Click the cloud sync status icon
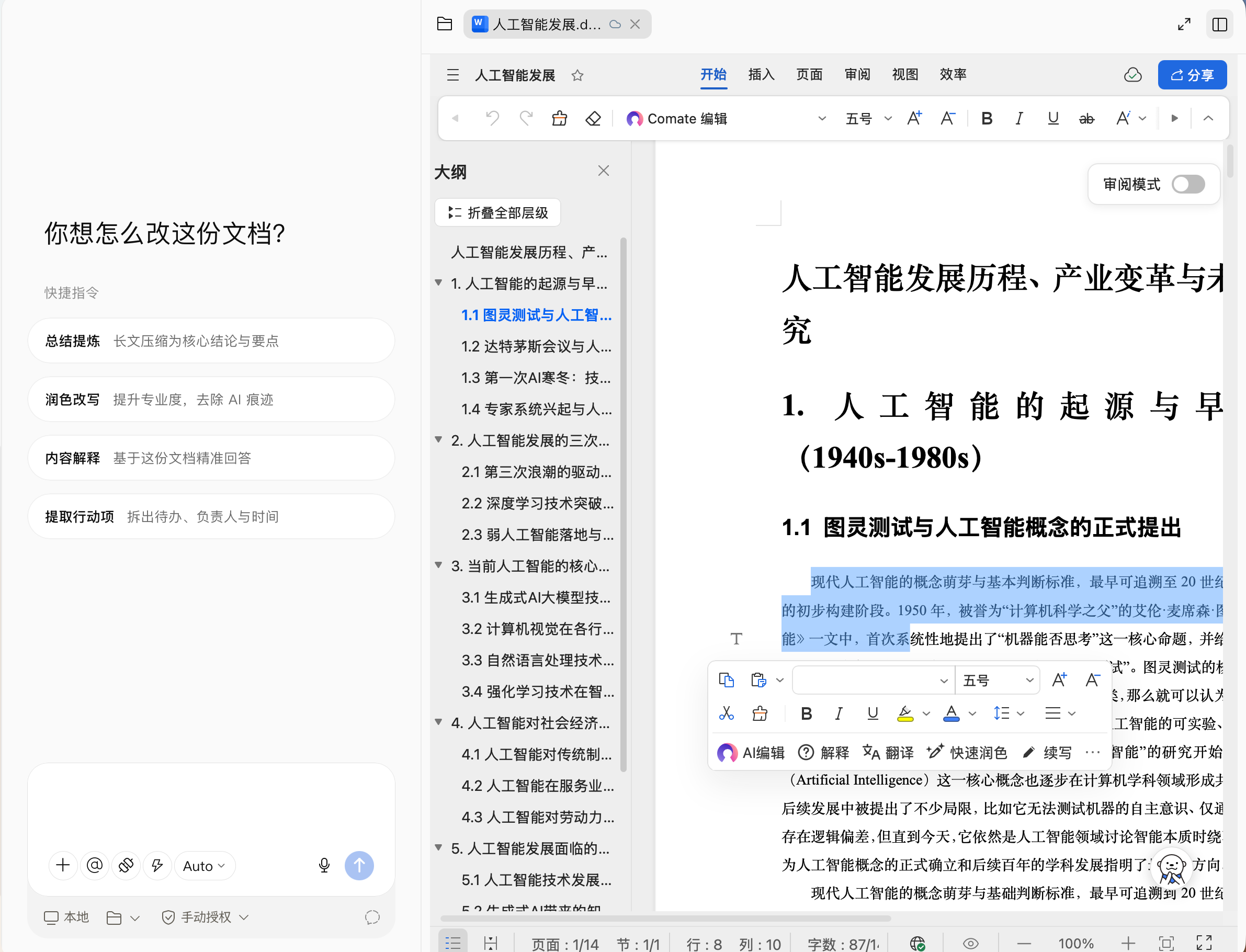 point(1132,75)
